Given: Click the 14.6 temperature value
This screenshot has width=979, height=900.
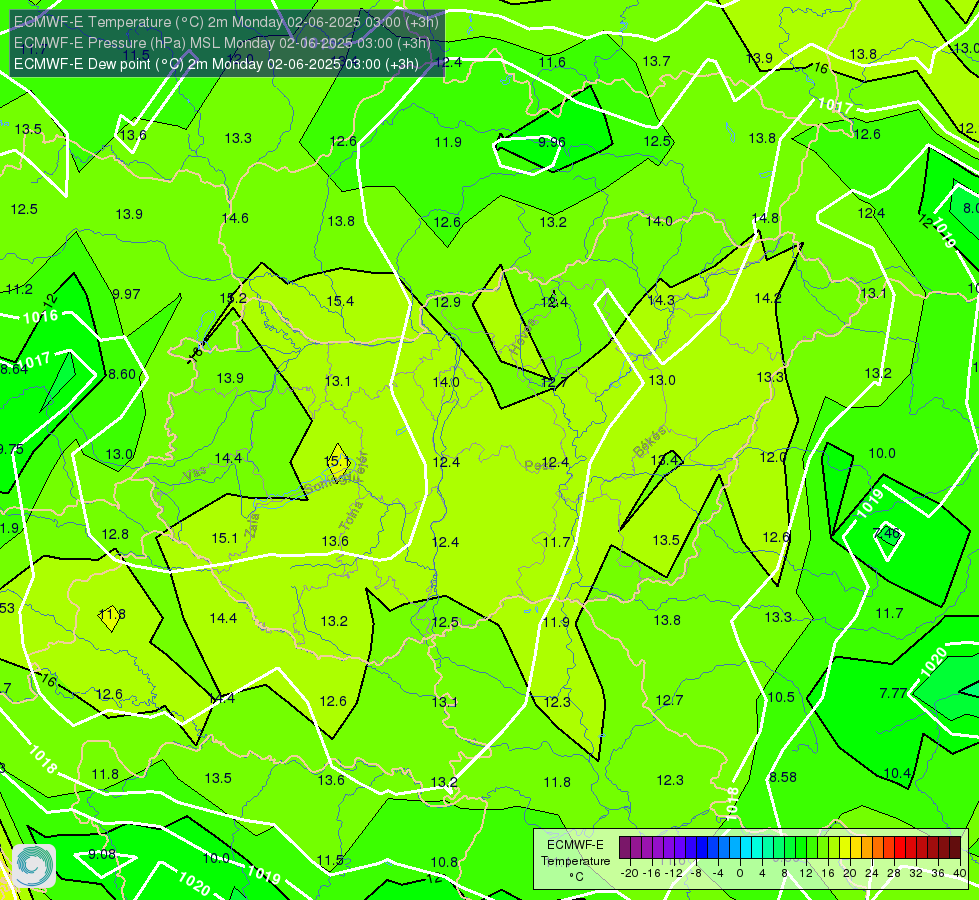Looking at the screenshot, I should (x=235, y=219).
